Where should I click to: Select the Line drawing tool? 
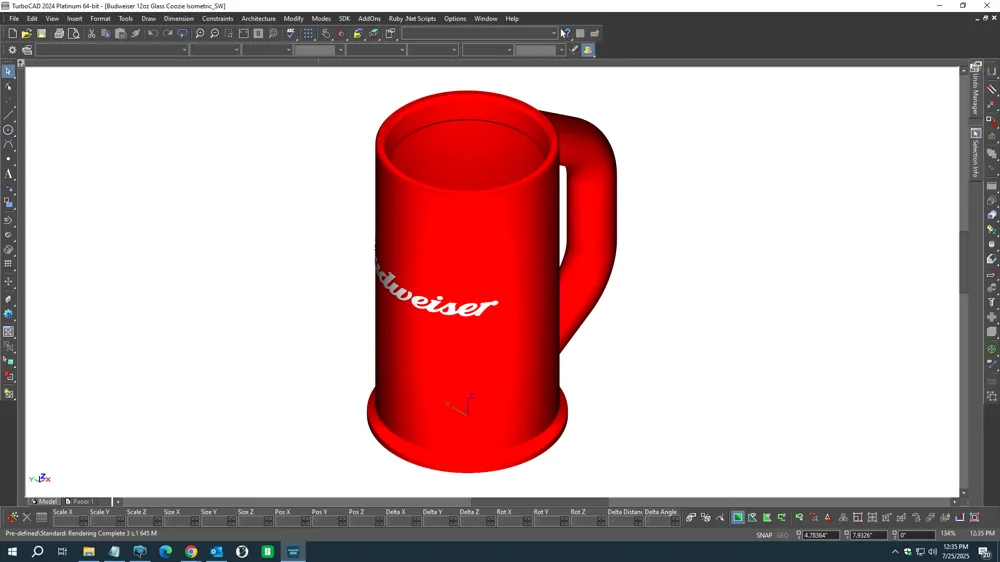8,115
